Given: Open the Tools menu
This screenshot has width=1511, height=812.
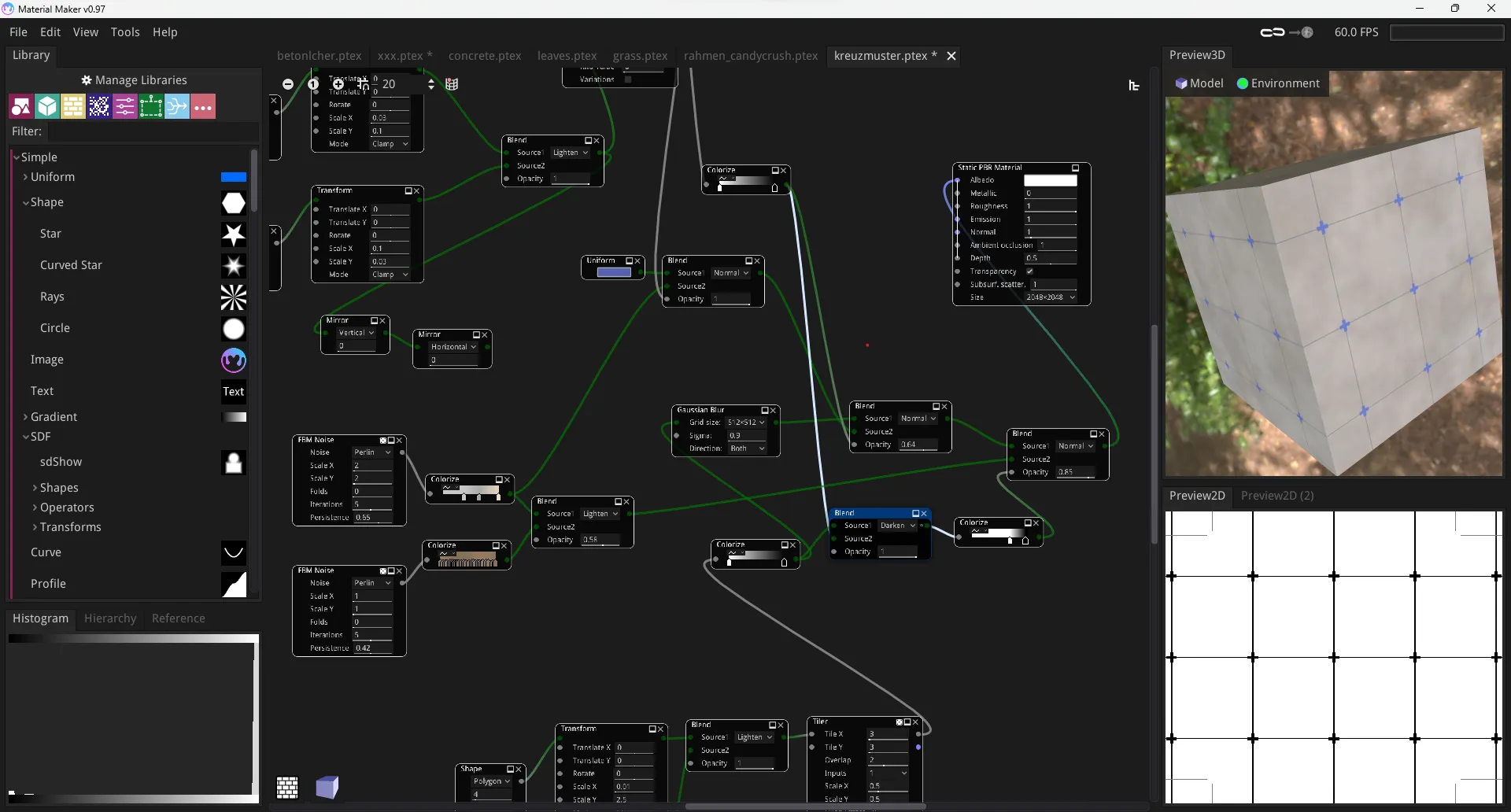Looking at the screenshot, I should (x=125, y=32).
